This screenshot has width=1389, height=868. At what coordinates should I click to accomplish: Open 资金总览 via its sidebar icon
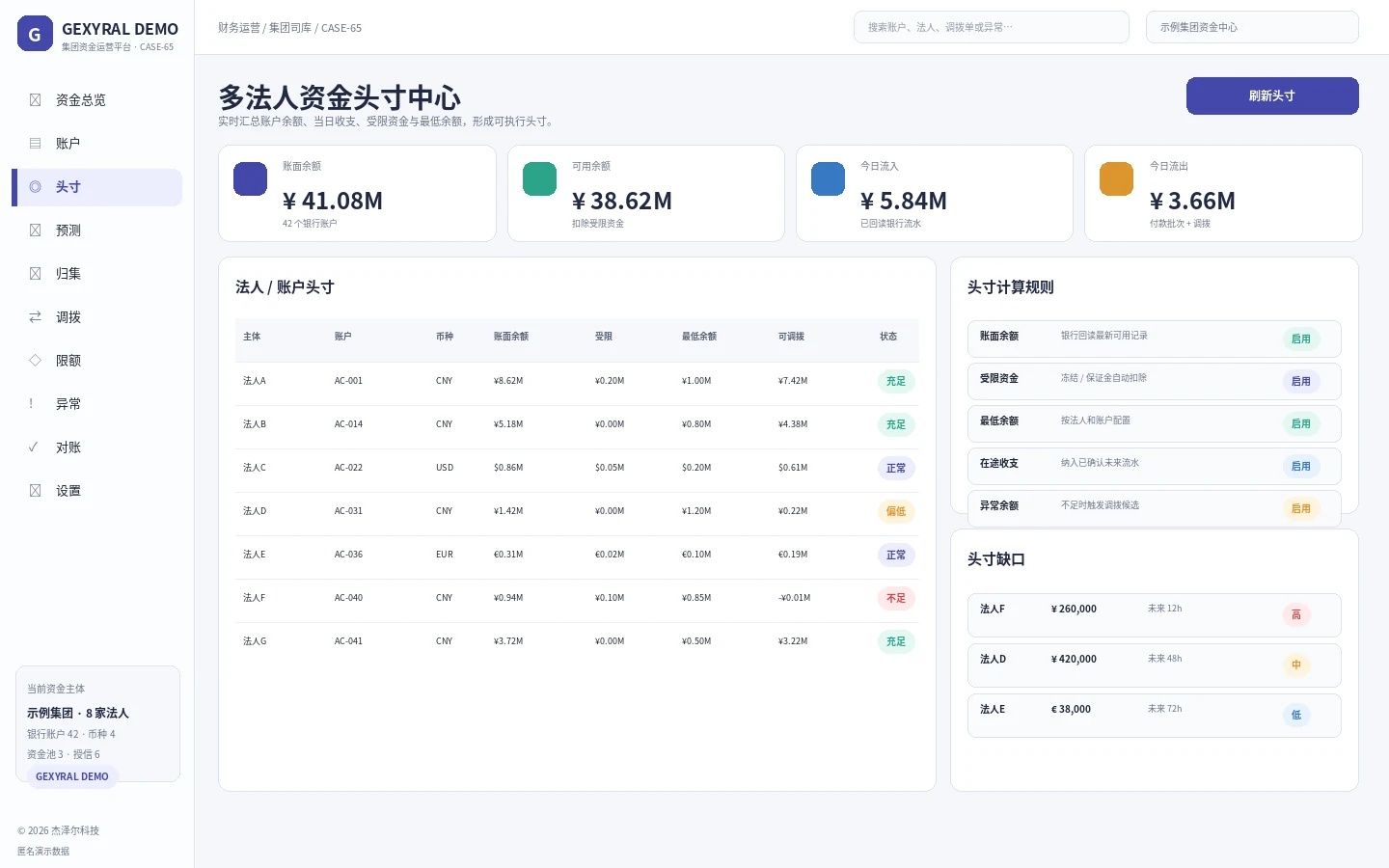pyautogui.click(x=35, y=100)
